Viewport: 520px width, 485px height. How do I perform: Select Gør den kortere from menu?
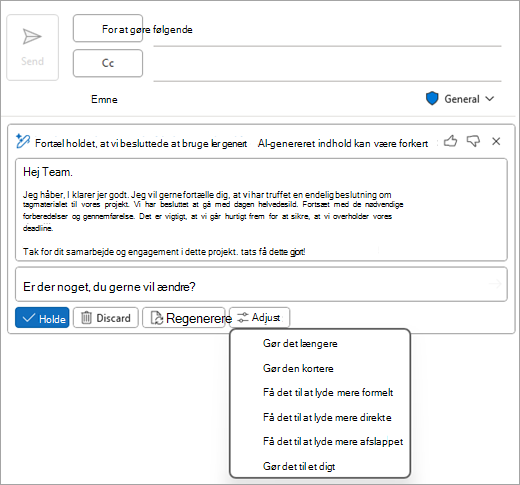click(298, 368)
